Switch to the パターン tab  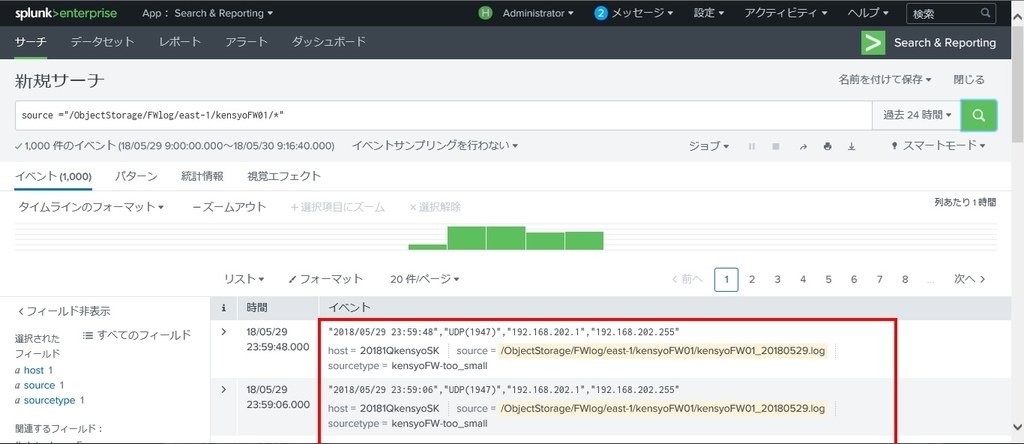136,176
